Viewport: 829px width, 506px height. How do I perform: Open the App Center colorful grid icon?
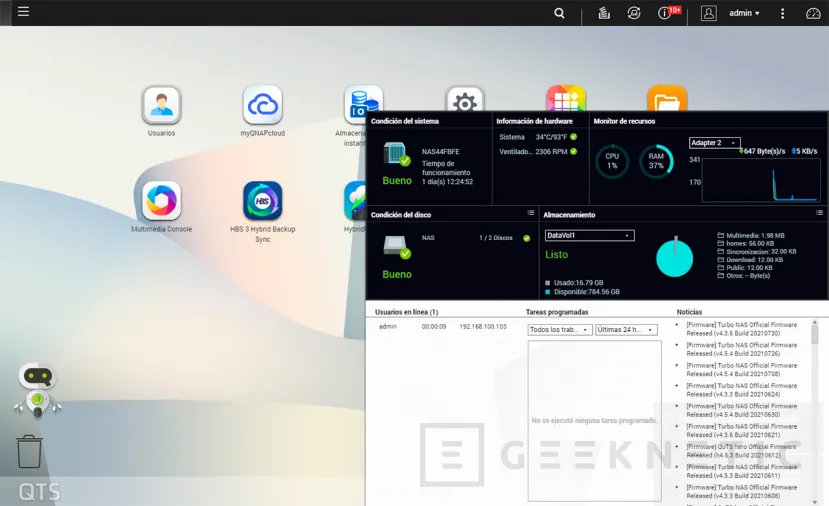pos(566,98)
